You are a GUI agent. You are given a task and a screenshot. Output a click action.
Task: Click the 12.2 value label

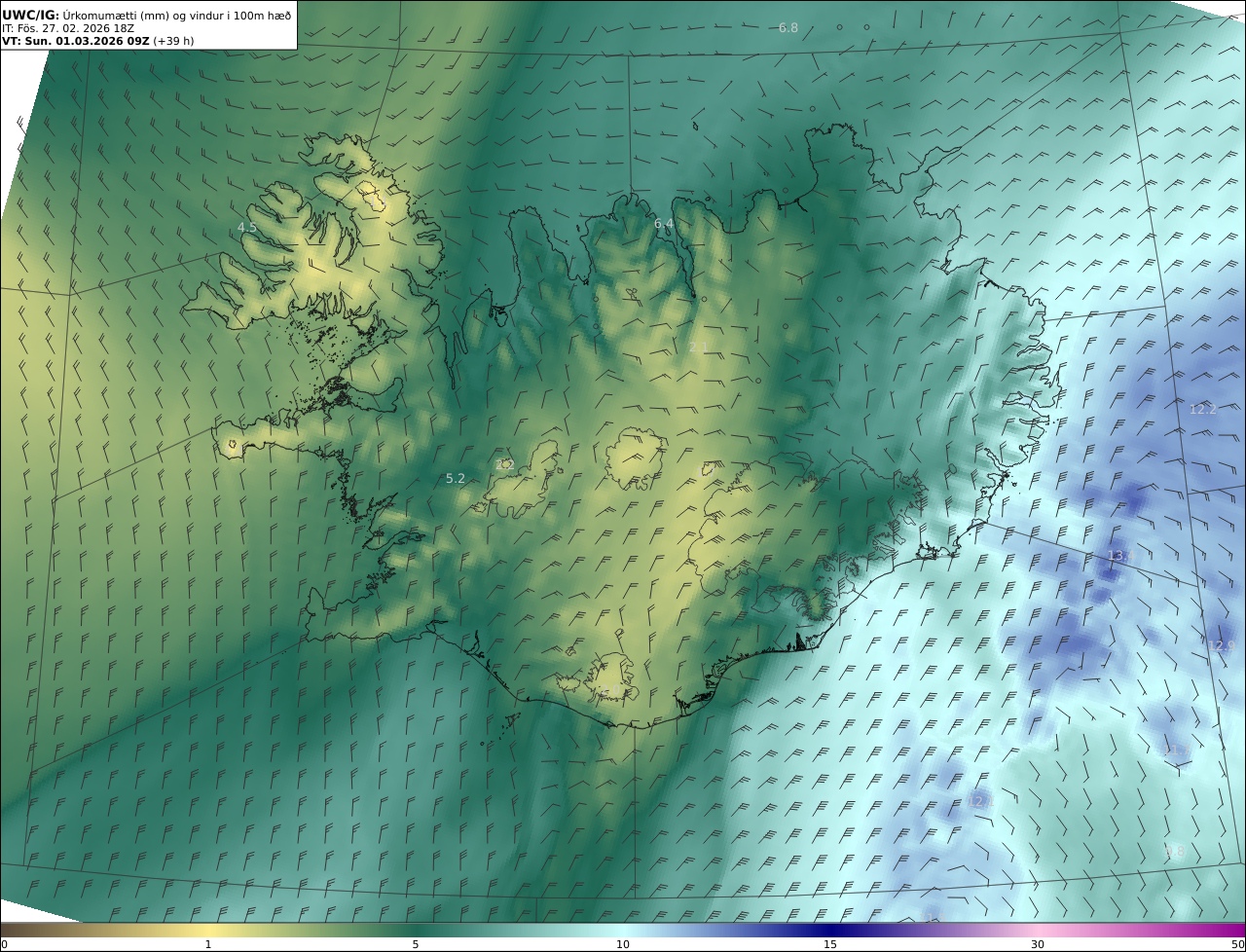[x=1203, y=409]
